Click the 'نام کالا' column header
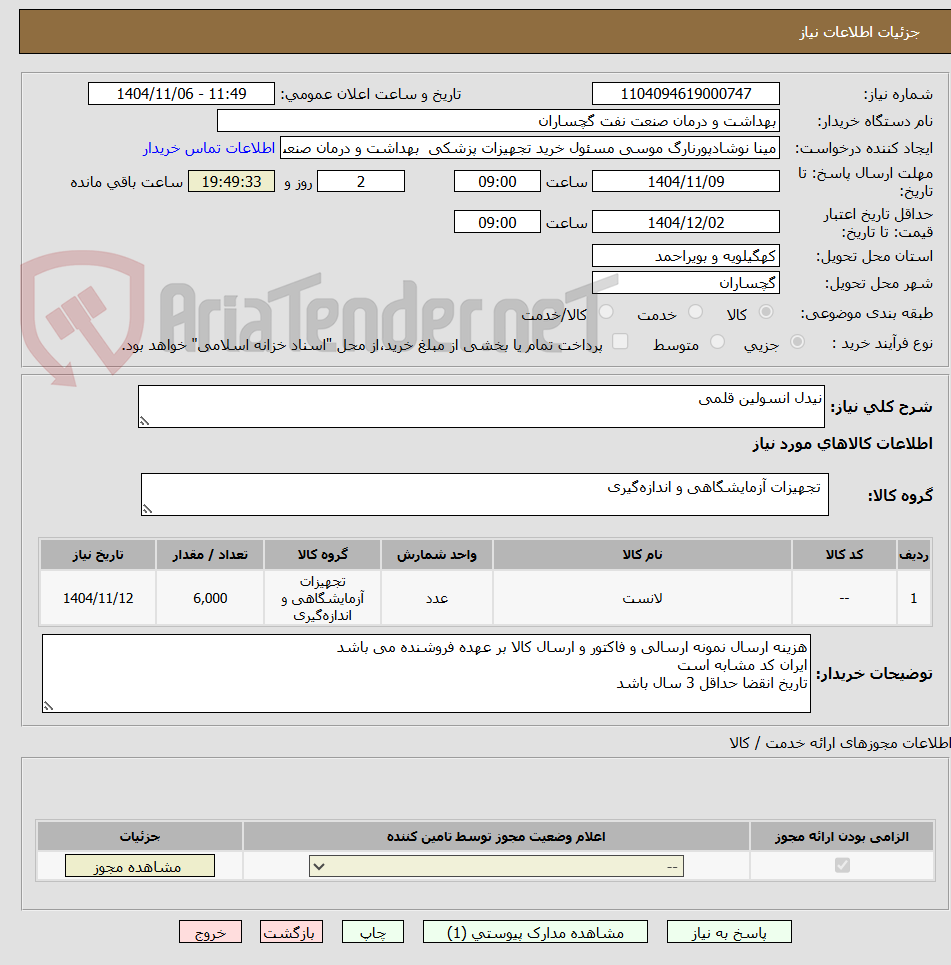951x965 pixels. pos(642,555)
